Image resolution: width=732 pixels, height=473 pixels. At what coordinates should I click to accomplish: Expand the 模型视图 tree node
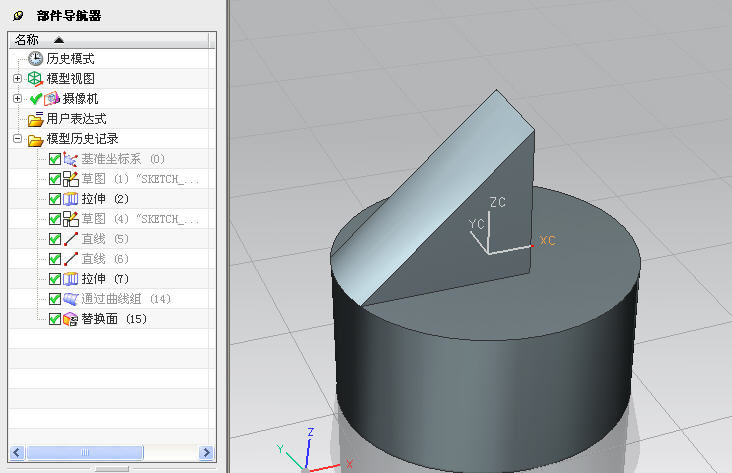(x=17, y=78)
